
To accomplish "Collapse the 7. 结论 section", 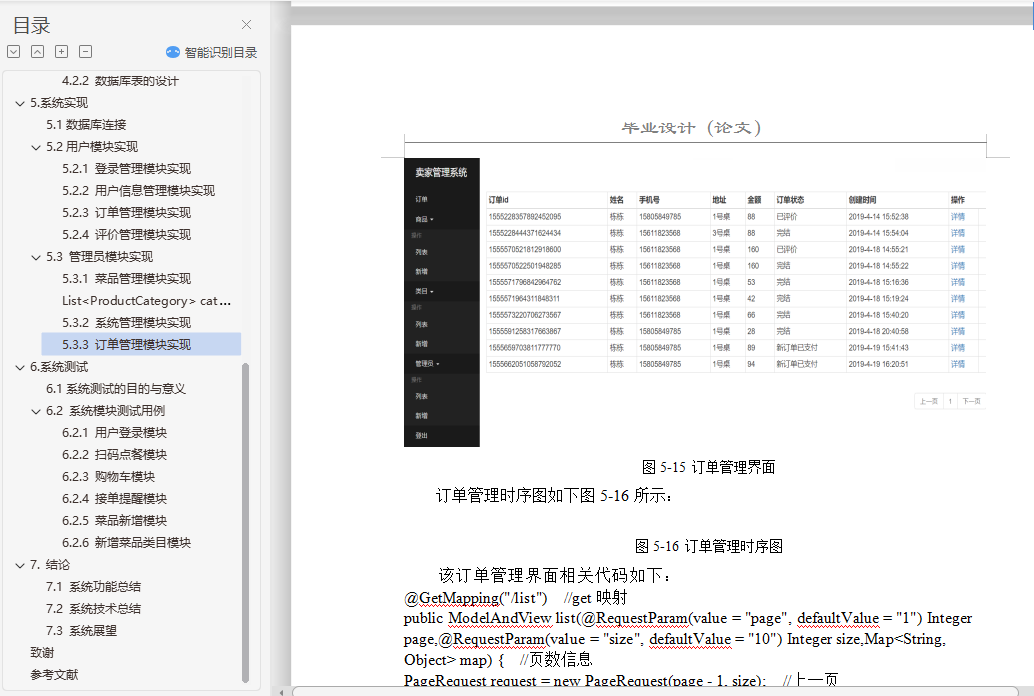I will click(x=20, y=565).
